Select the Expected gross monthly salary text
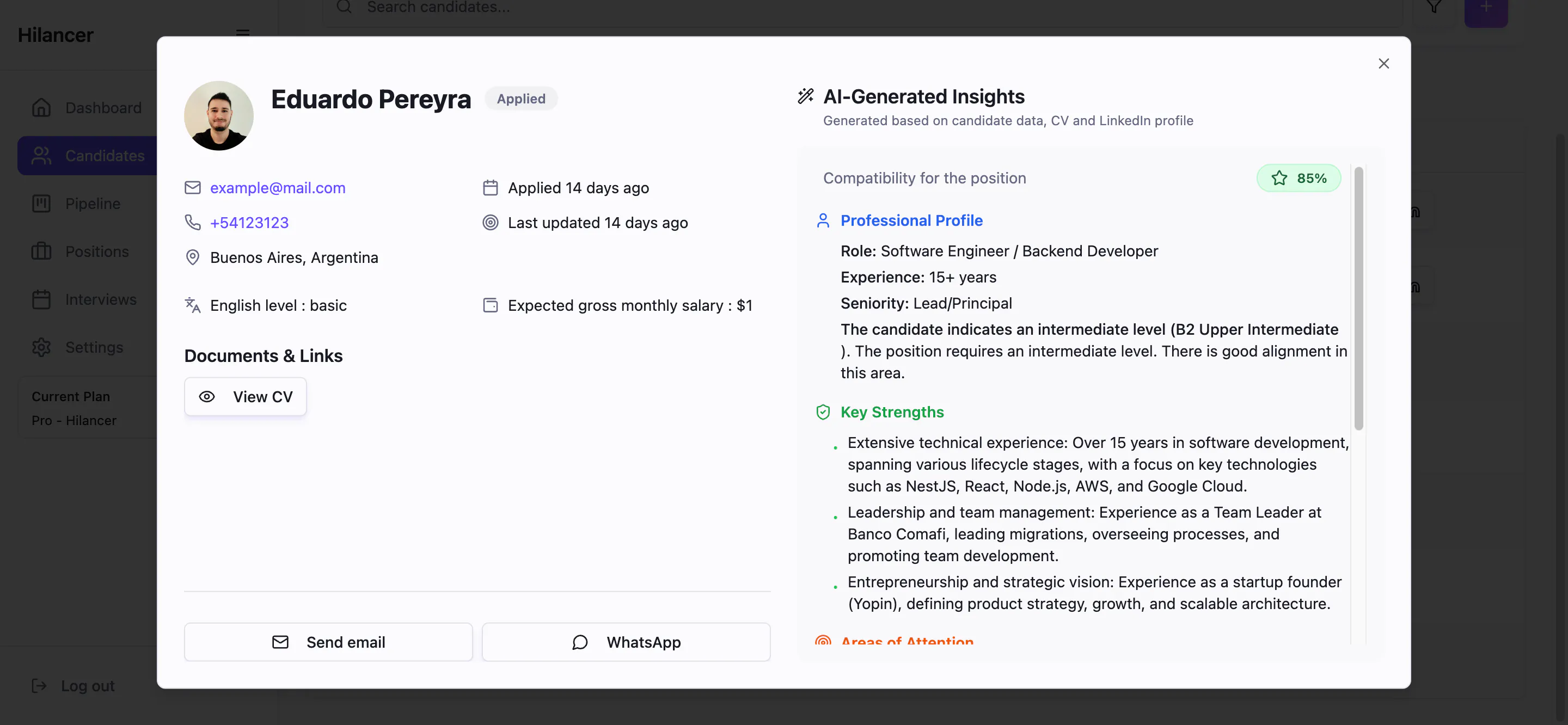The image size is (1568, 725). [x=630, y=305]
